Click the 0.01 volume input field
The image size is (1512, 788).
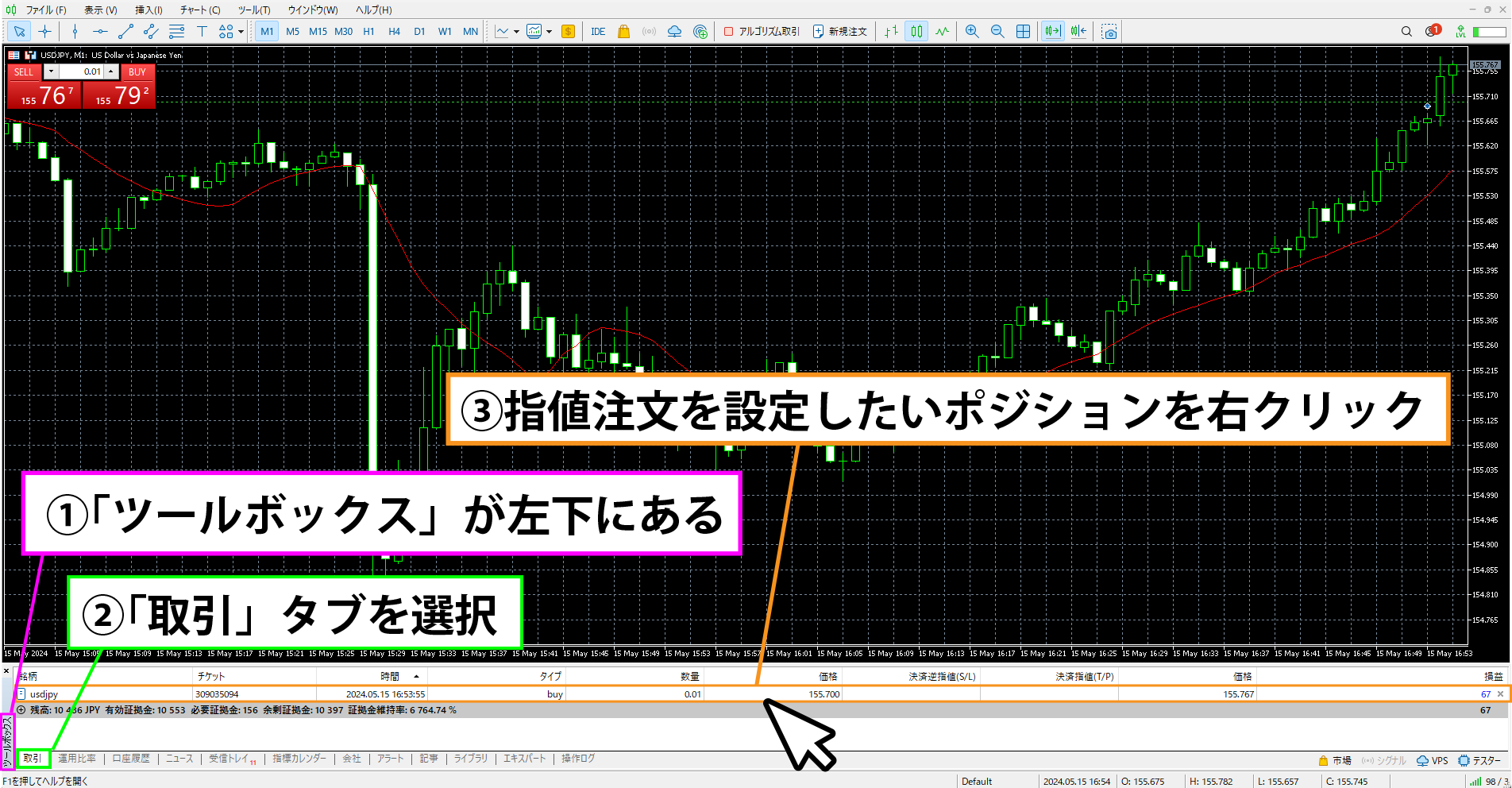pyautogui.click(x=81, y=71)
